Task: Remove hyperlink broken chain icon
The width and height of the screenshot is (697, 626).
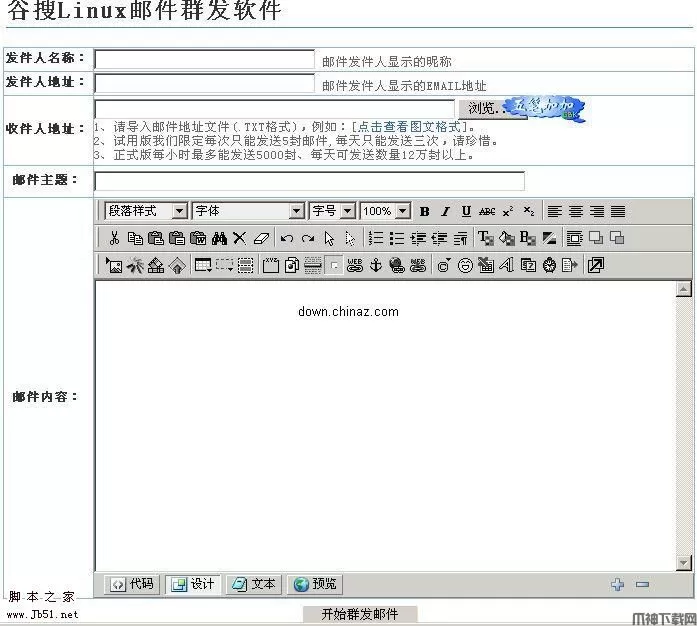Action: (x=418, y=265)
